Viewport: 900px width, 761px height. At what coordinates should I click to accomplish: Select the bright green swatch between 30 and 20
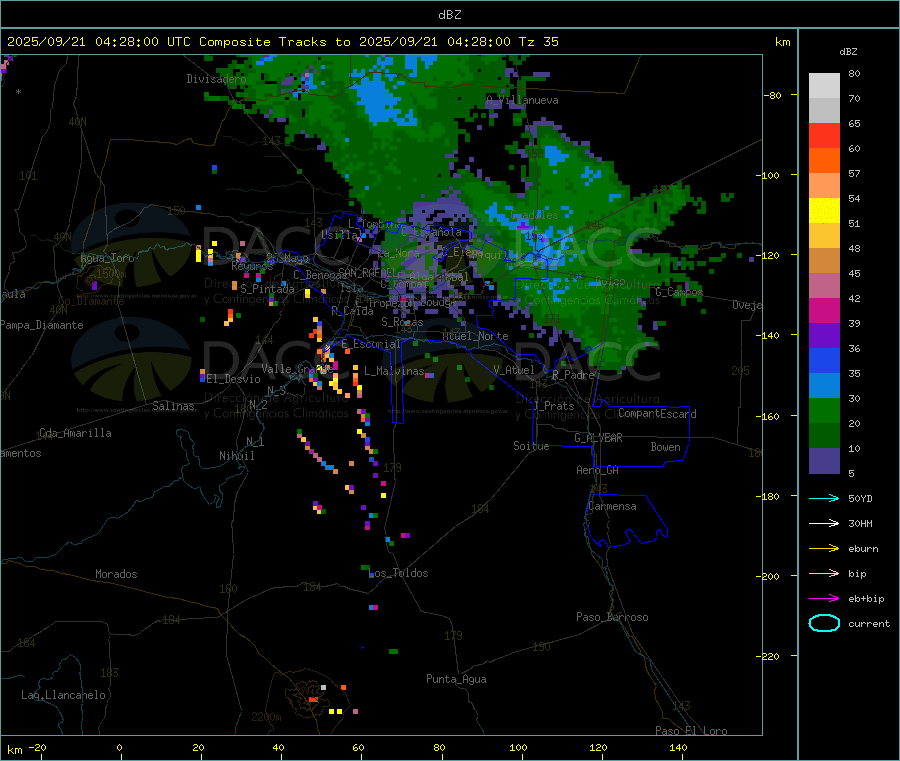(x=824, y=411)
